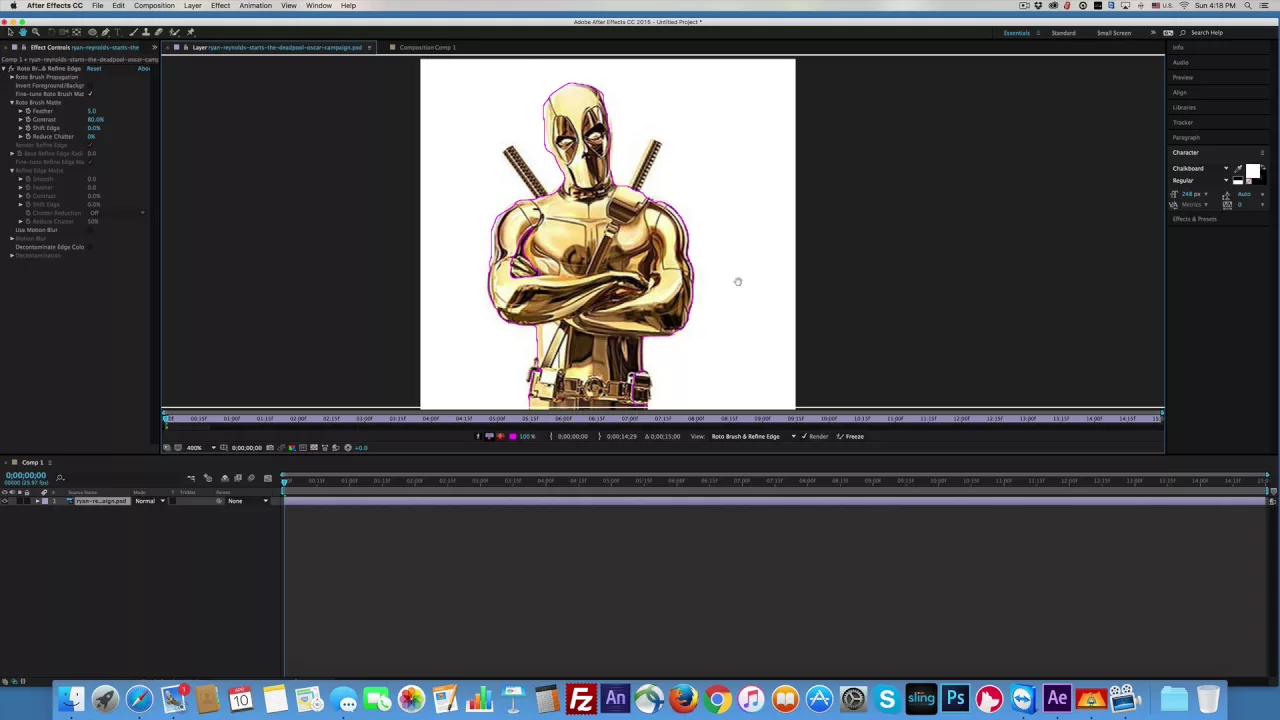Select the Unified Camera tool

pos(63,32)
